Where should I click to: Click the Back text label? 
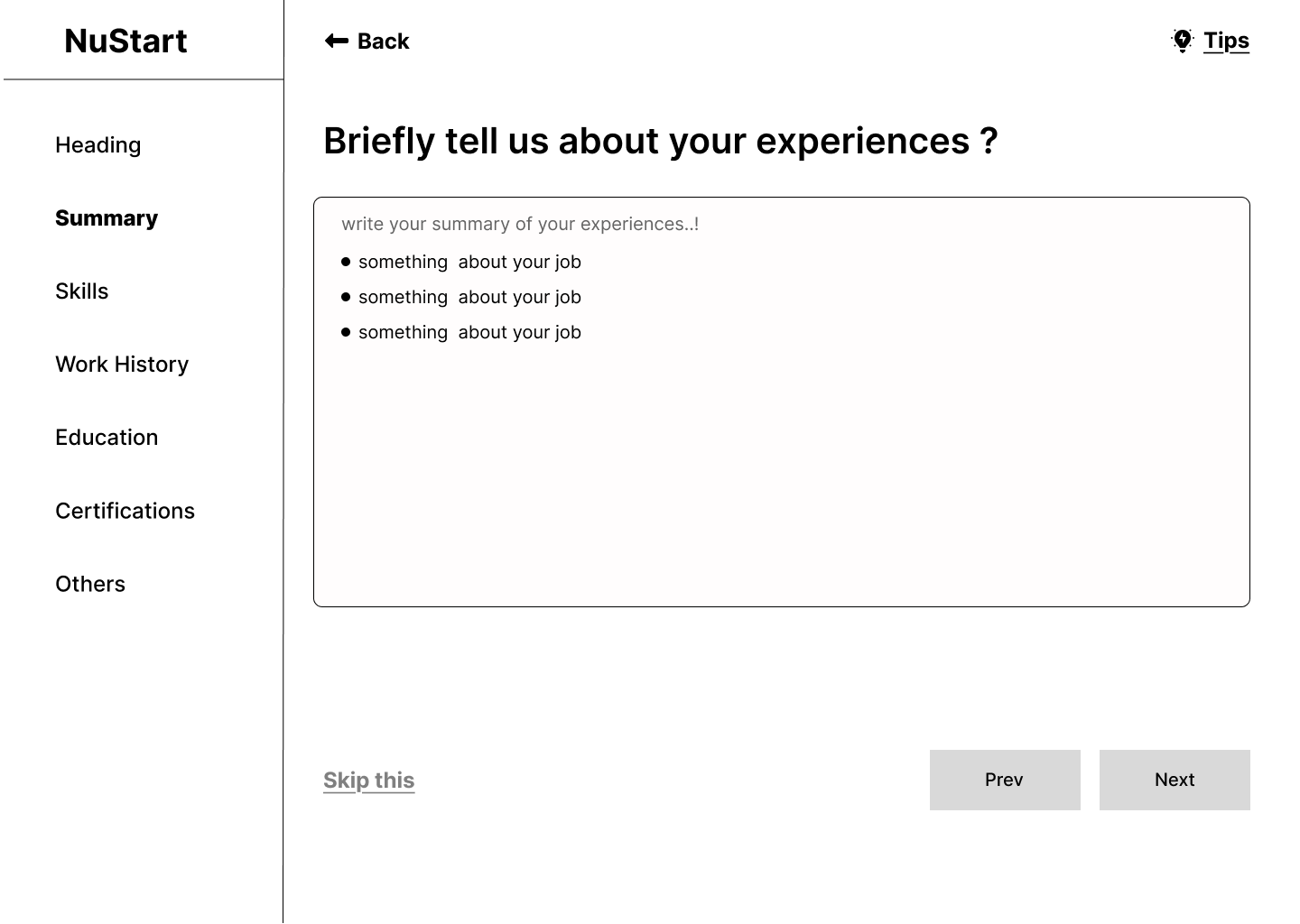click(384, 42)
